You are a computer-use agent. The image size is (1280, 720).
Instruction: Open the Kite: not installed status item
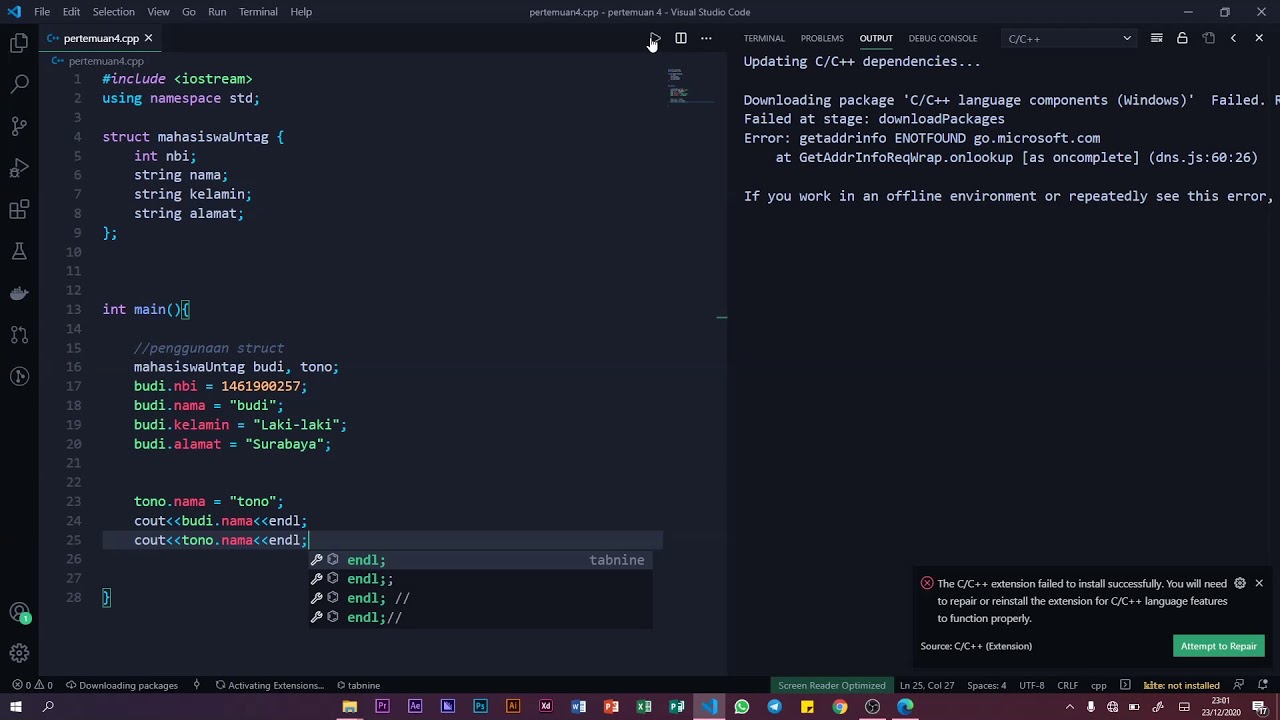[1181, 685]
